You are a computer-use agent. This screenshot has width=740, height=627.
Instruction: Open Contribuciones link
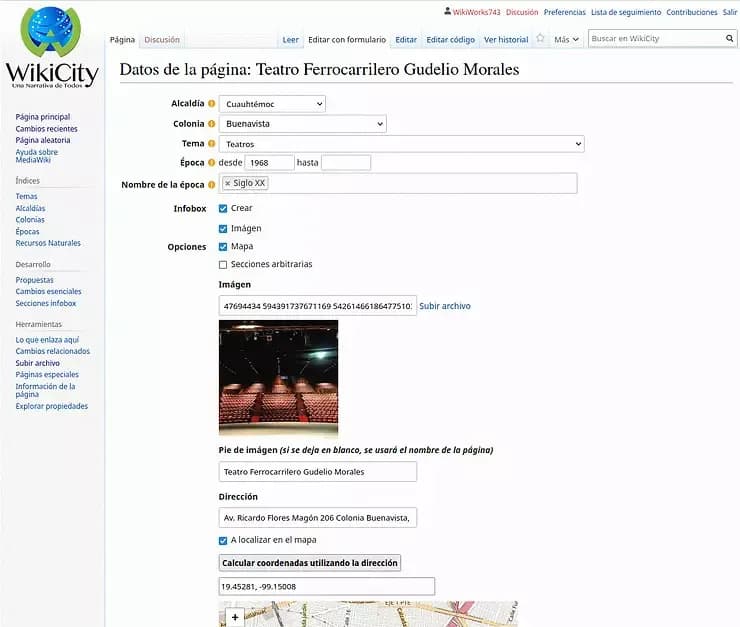tap(691, 12)
